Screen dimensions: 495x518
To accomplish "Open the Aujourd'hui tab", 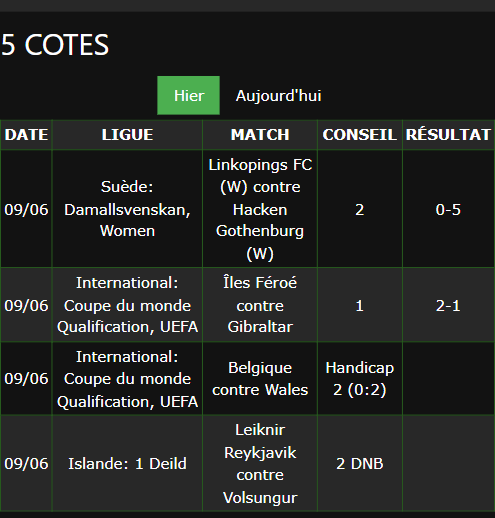I will click(x=279, y=96).
